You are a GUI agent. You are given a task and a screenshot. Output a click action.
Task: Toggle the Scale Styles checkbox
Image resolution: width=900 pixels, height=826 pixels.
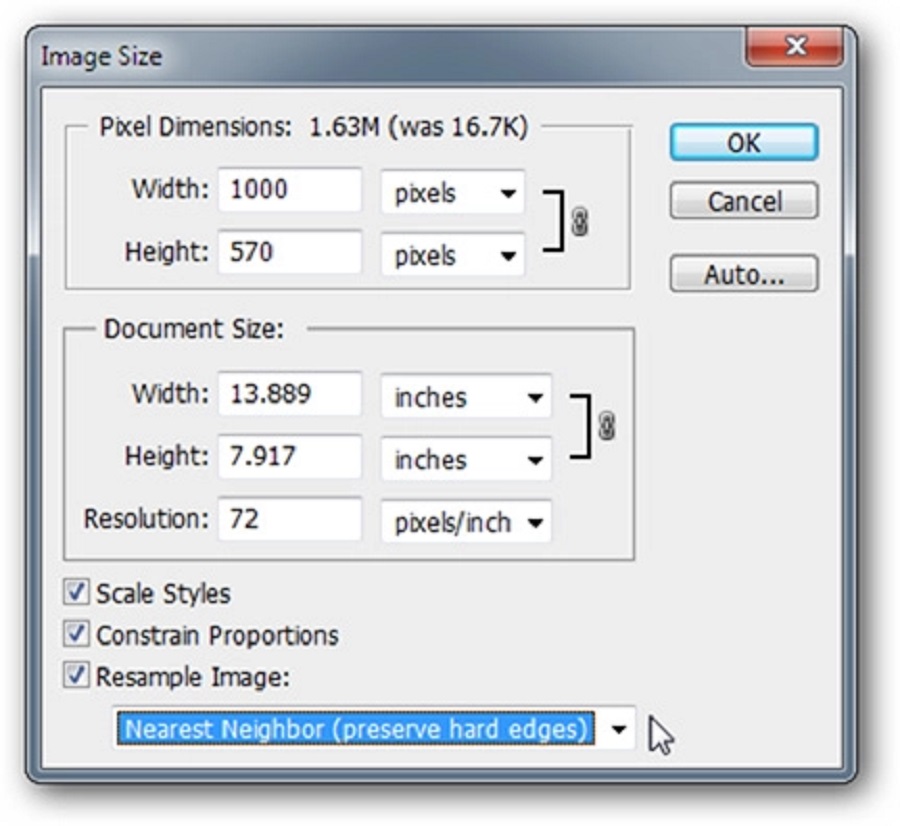click(76, 593)
